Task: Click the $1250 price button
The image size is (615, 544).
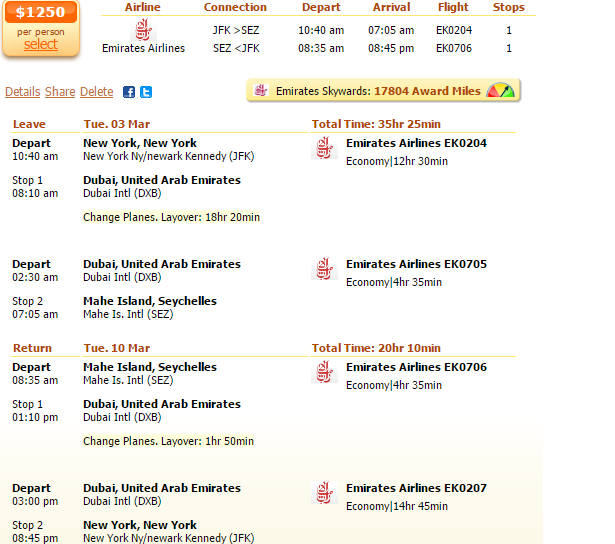Action: coord(40,12)
